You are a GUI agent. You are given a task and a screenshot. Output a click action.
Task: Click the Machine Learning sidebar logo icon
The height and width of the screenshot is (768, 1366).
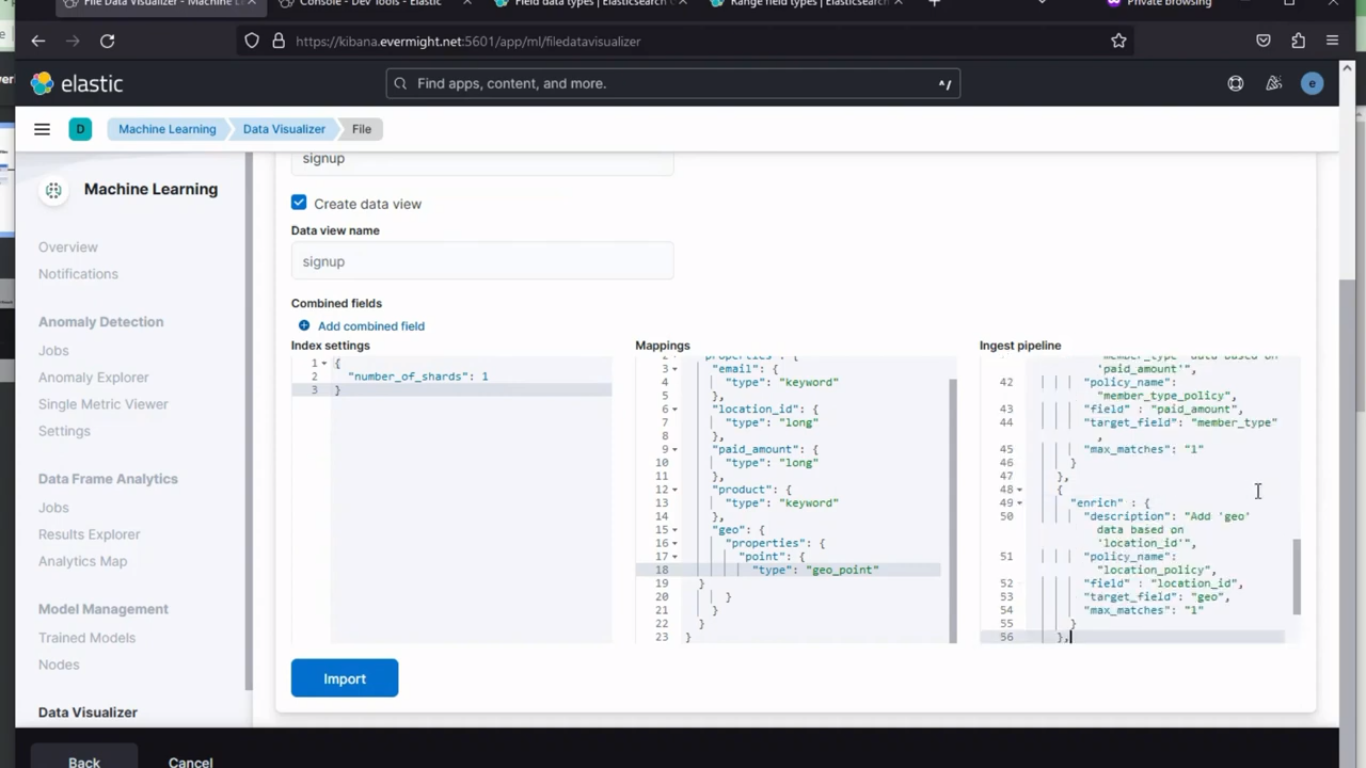click(54, 190)
